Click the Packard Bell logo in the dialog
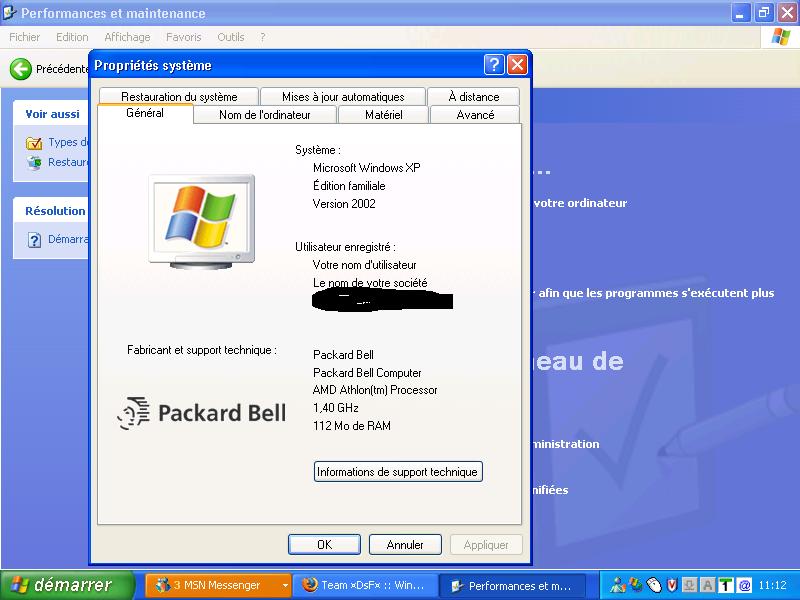The image size is (800, 600). tap(202, 413)
